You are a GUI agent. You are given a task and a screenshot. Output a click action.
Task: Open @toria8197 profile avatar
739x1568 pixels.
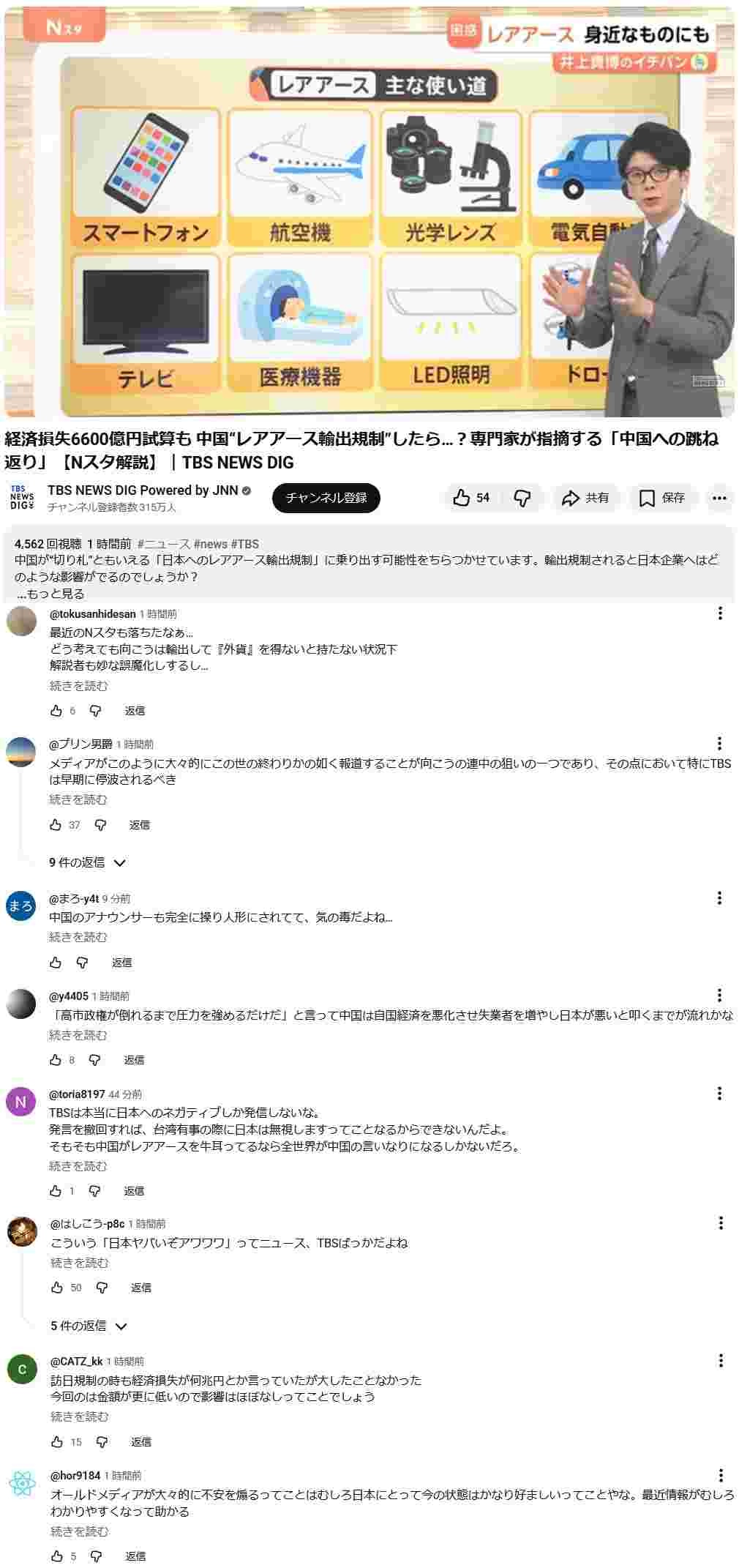pos(21,1102)
